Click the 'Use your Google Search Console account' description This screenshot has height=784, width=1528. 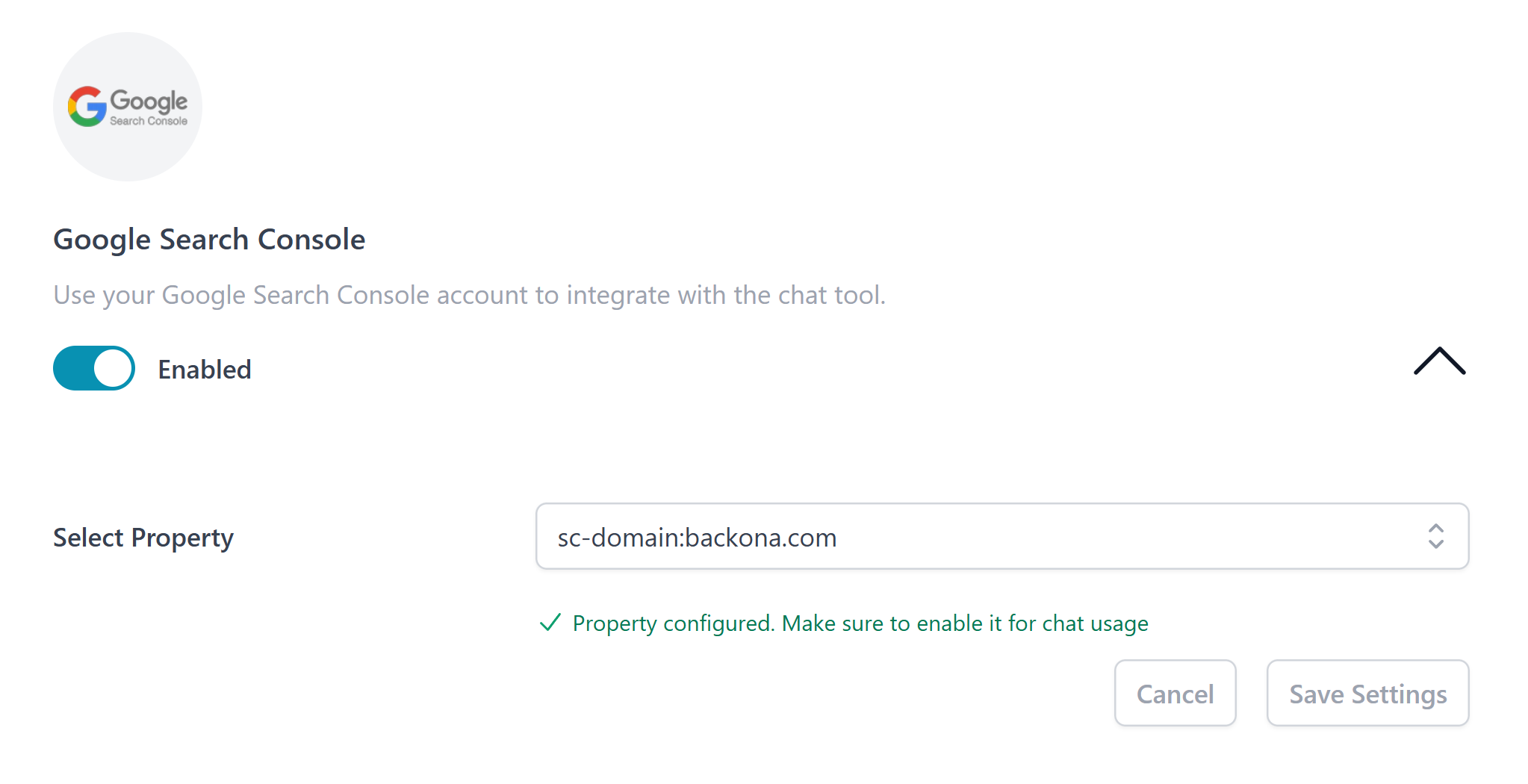(x=470, y=296)
